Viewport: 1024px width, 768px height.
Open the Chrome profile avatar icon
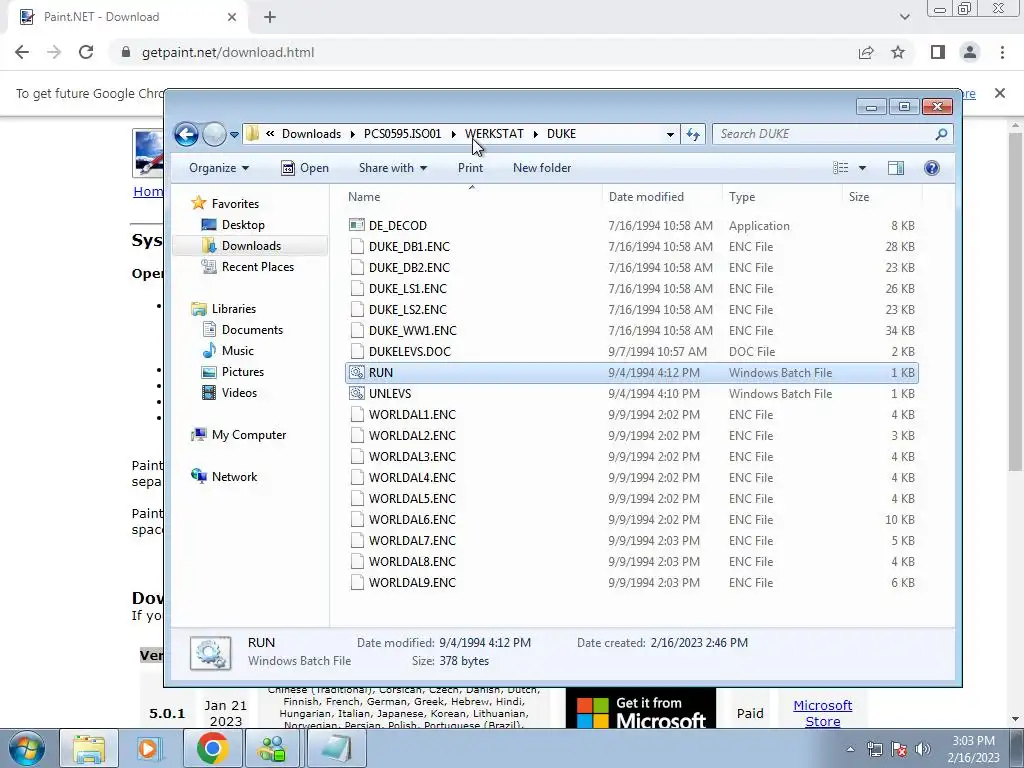[x=970, y=52]
